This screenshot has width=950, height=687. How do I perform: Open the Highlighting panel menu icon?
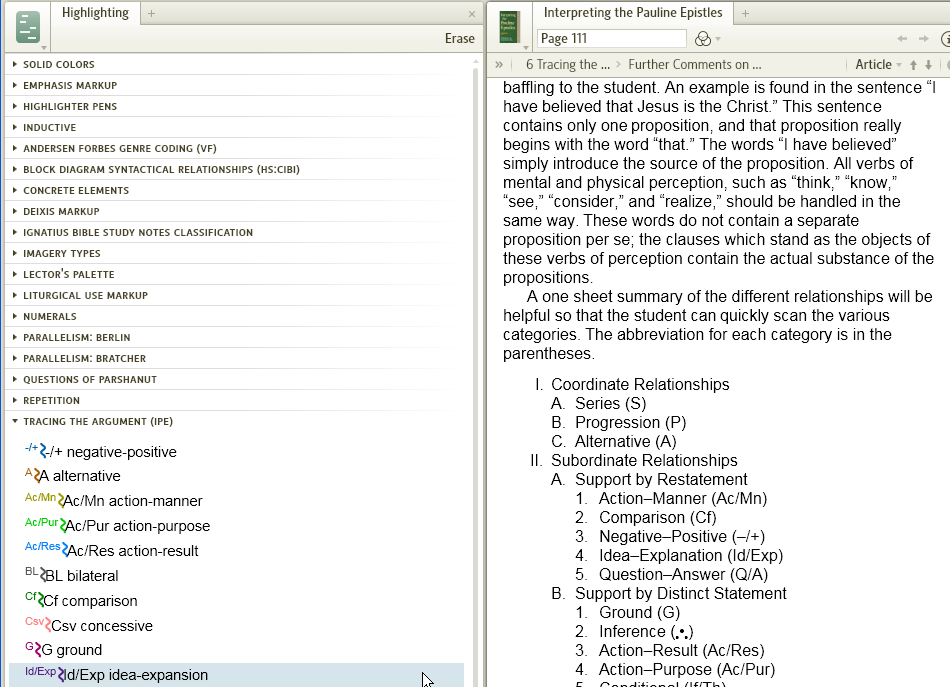pos(28,28)
